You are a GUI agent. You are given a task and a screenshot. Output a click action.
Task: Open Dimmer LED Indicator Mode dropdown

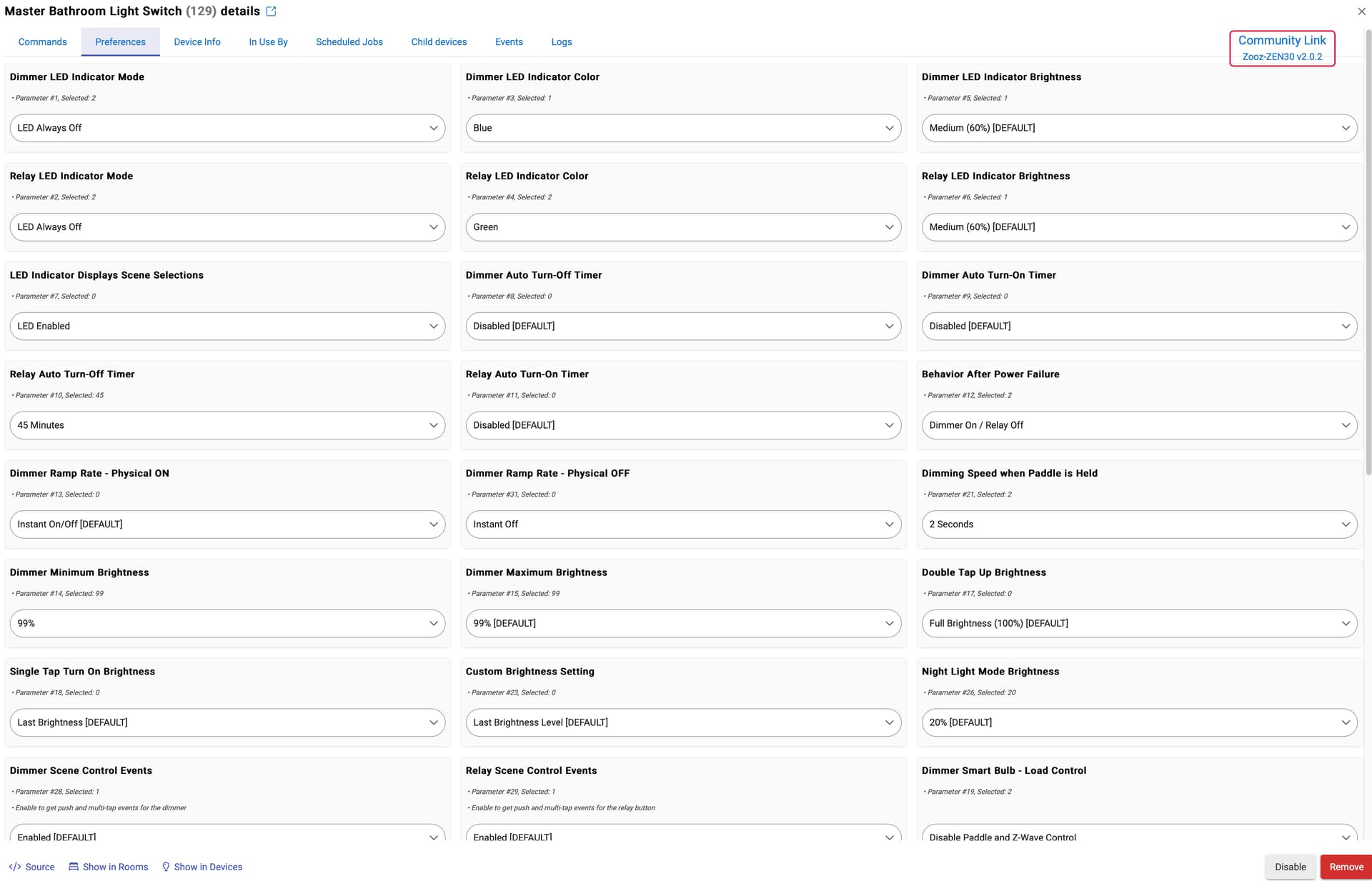(227, 128)
